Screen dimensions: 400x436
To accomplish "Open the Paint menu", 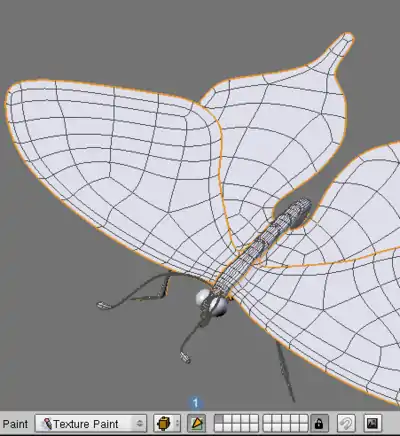I will (x=15, y=424).
